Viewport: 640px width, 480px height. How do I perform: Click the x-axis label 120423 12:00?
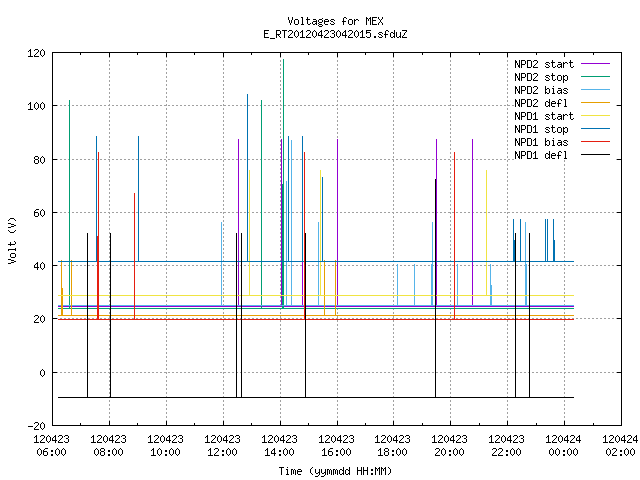point(222,446)
